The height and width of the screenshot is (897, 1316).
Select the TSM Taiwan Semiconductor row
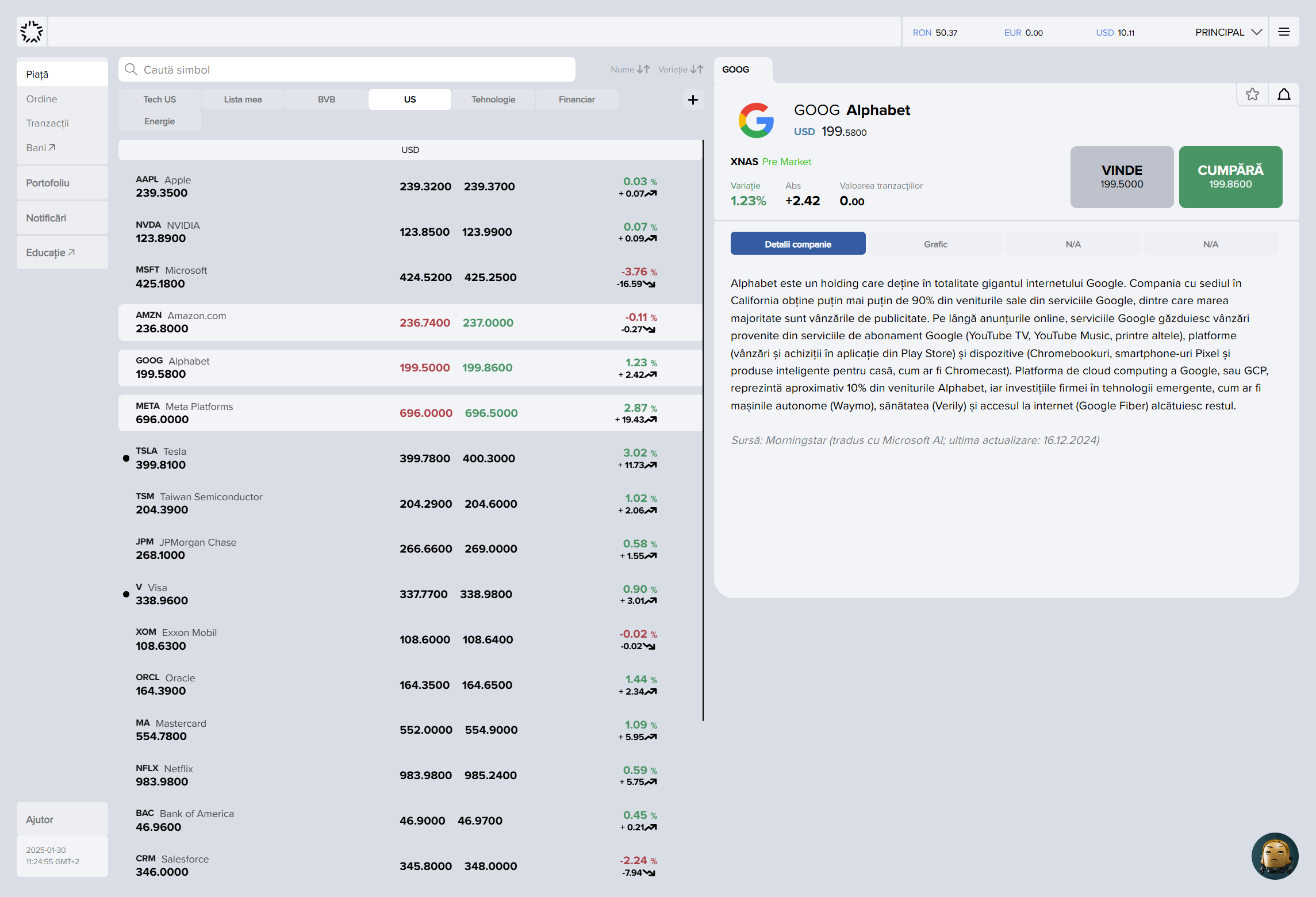[x=410, y=504]
